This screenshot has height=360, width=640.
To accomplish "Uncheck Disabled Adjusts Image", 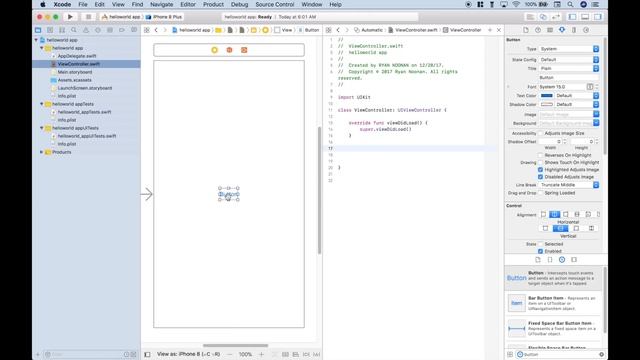I will point(540,177).
